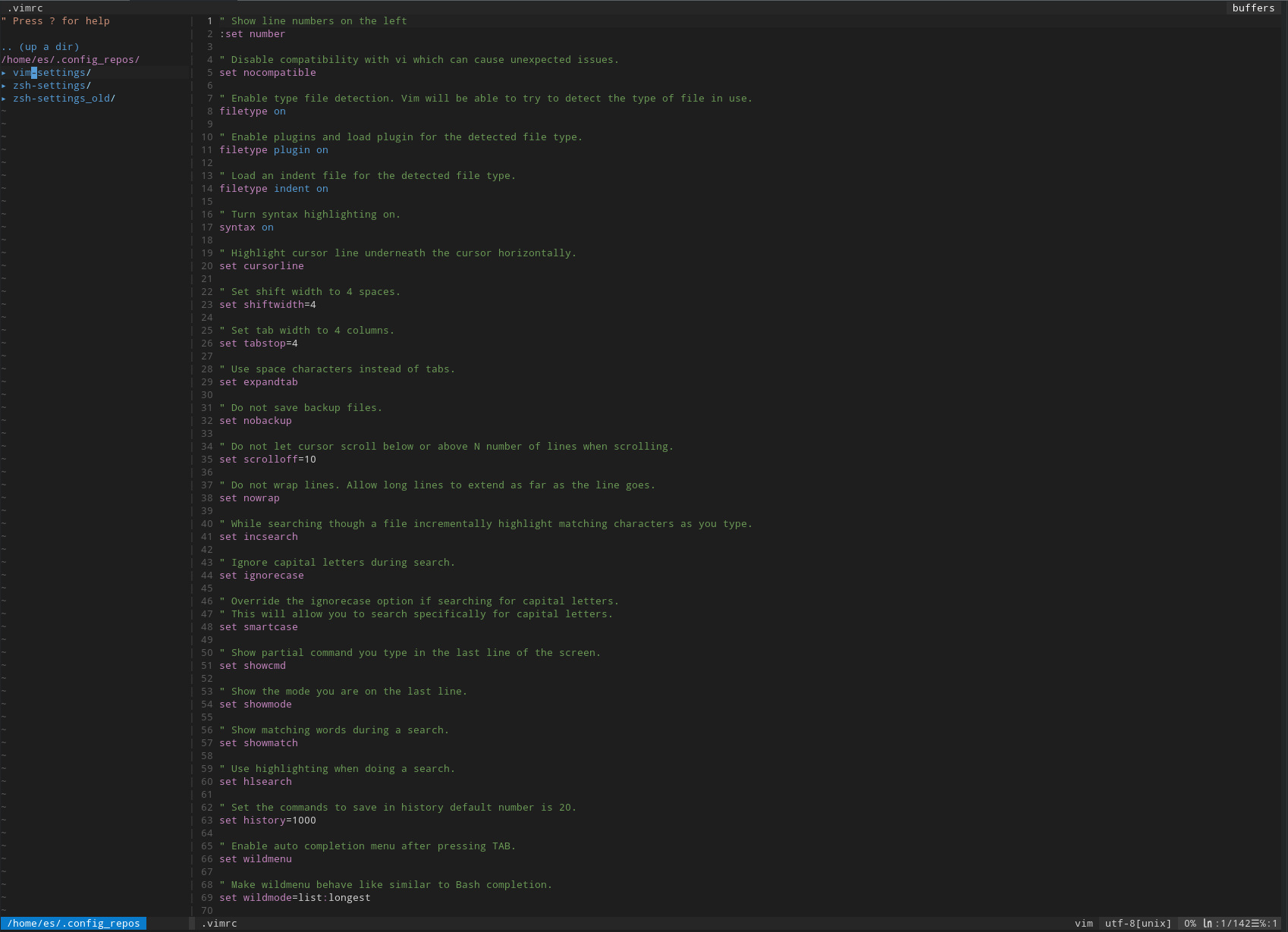
Task: Click 'set nowrap' setting
Action: tap(250, 498)
